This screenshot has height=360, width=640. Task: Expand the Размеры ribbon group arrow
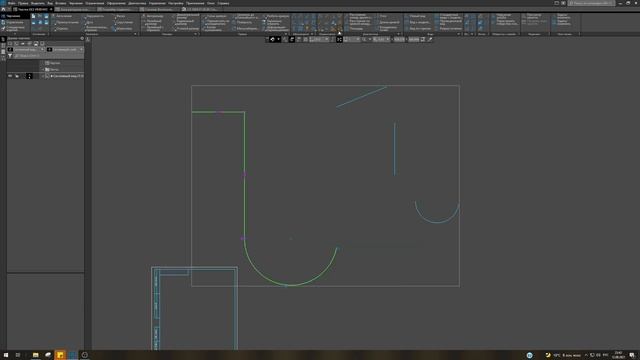point(195,34)
